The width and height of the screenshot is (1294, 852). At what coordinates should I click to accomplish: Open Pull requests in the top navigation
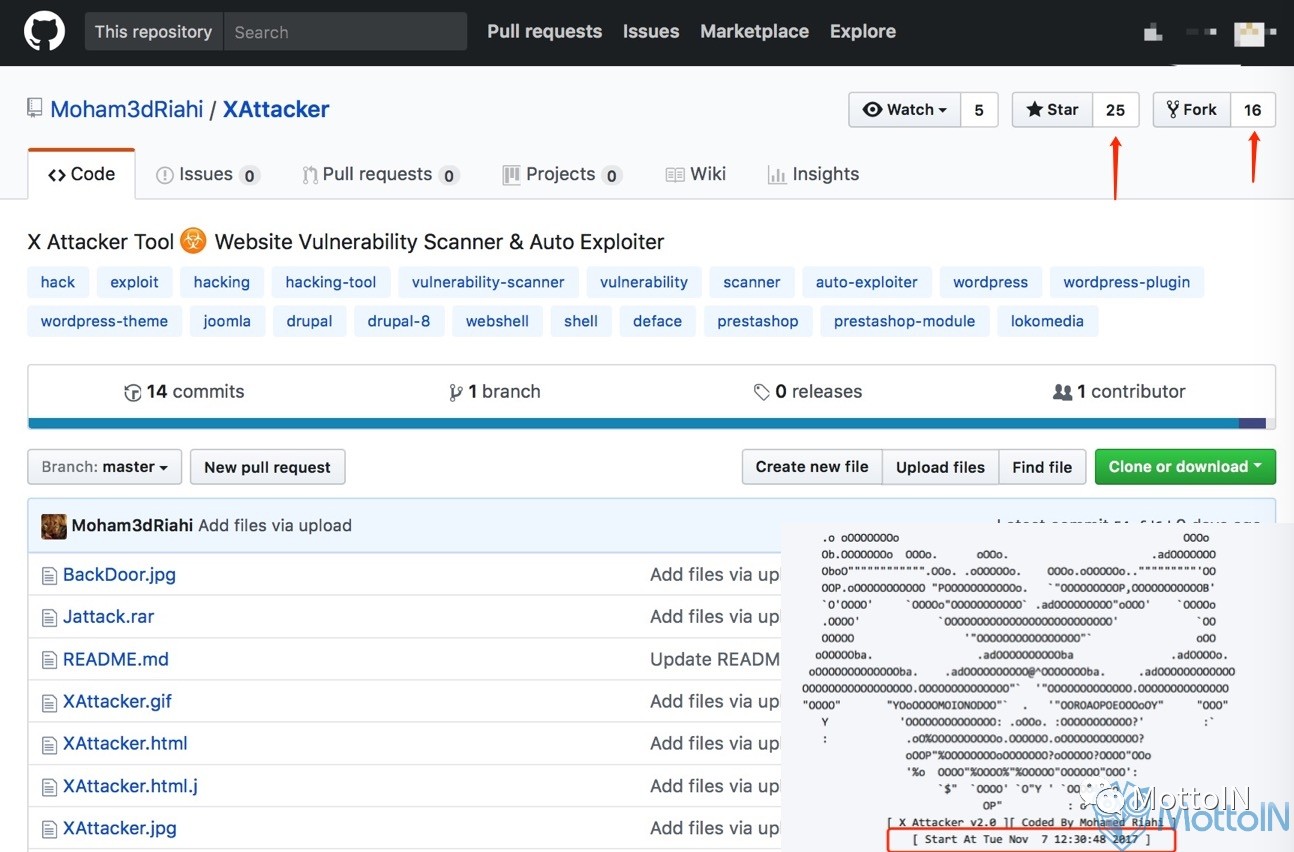coord(544,31)
